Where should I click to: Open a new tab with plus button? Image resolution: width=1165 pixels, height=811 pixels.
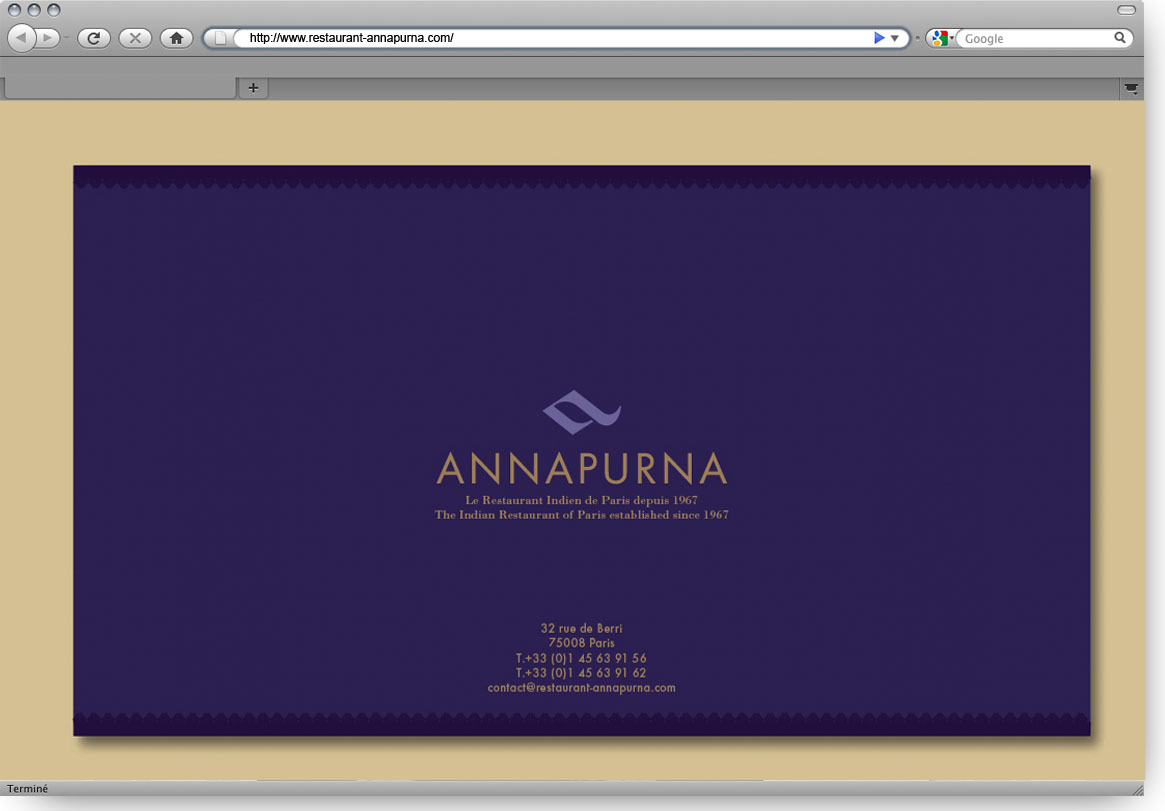[x=253, y=88]
